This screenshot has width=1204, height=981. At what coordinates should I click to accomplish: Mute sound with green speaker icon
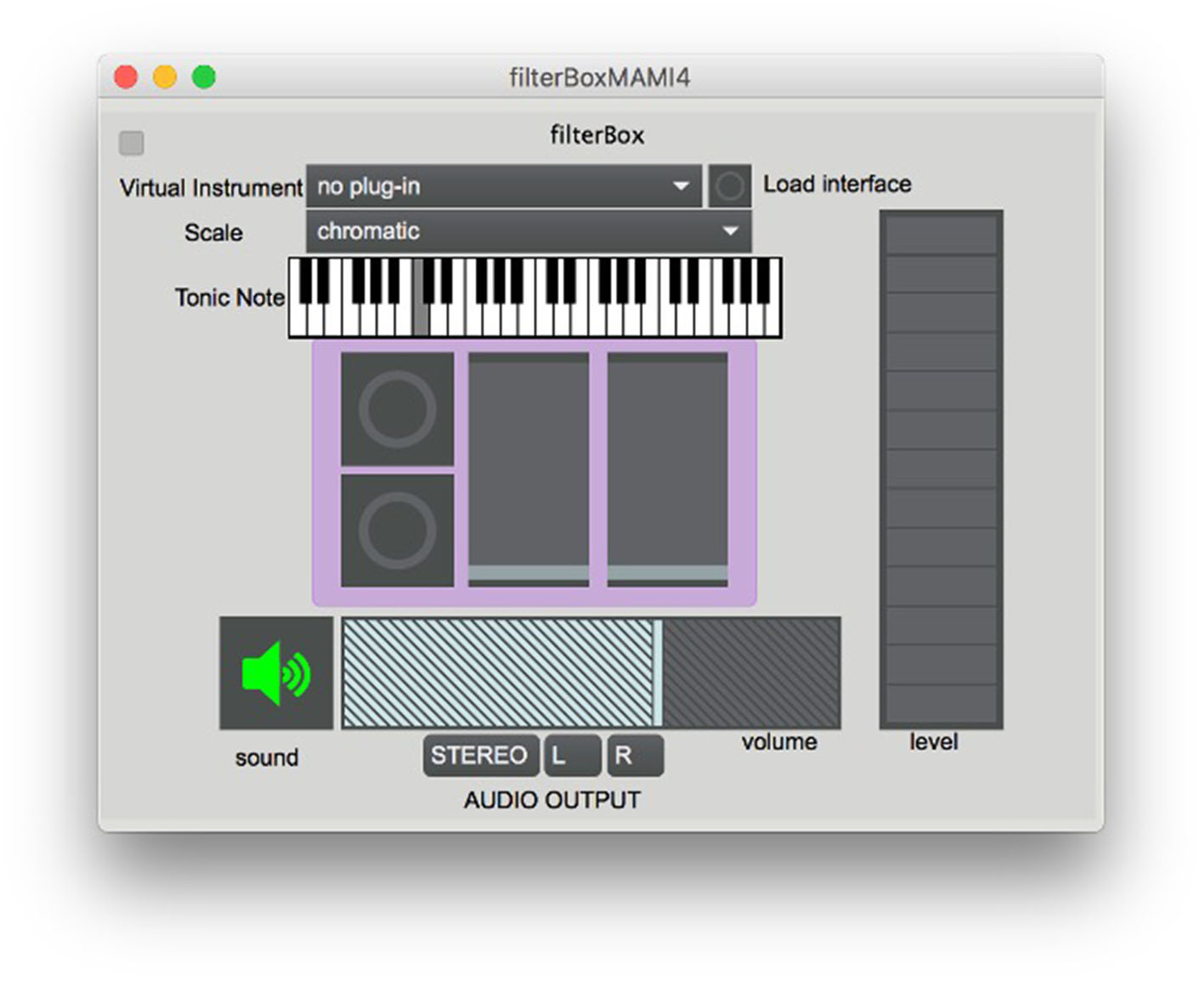click(276, 672)
